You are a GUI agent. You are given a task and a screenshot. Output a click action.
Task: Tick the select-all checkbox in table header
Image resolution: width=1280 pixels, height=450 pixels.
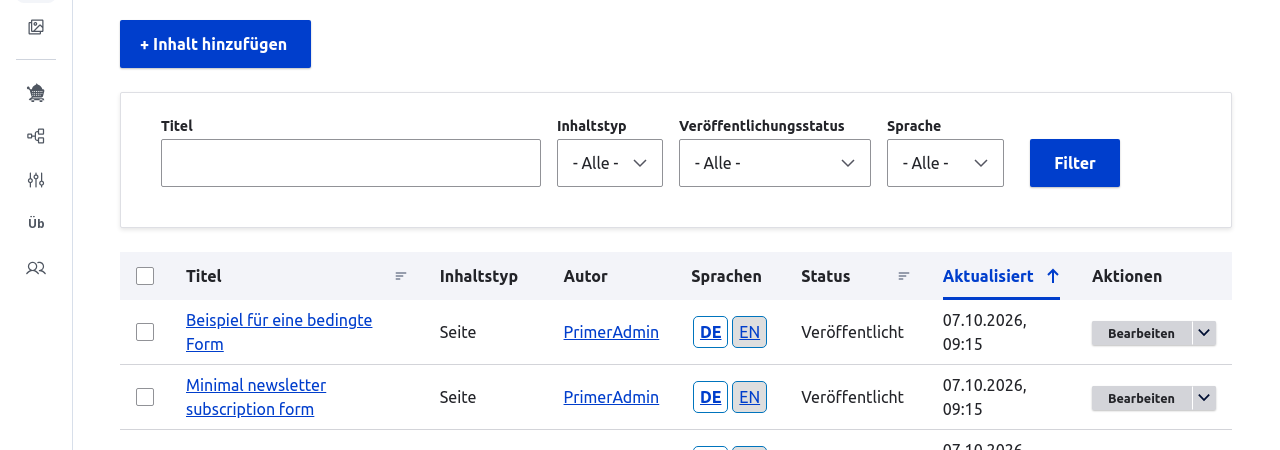[145, 276]
